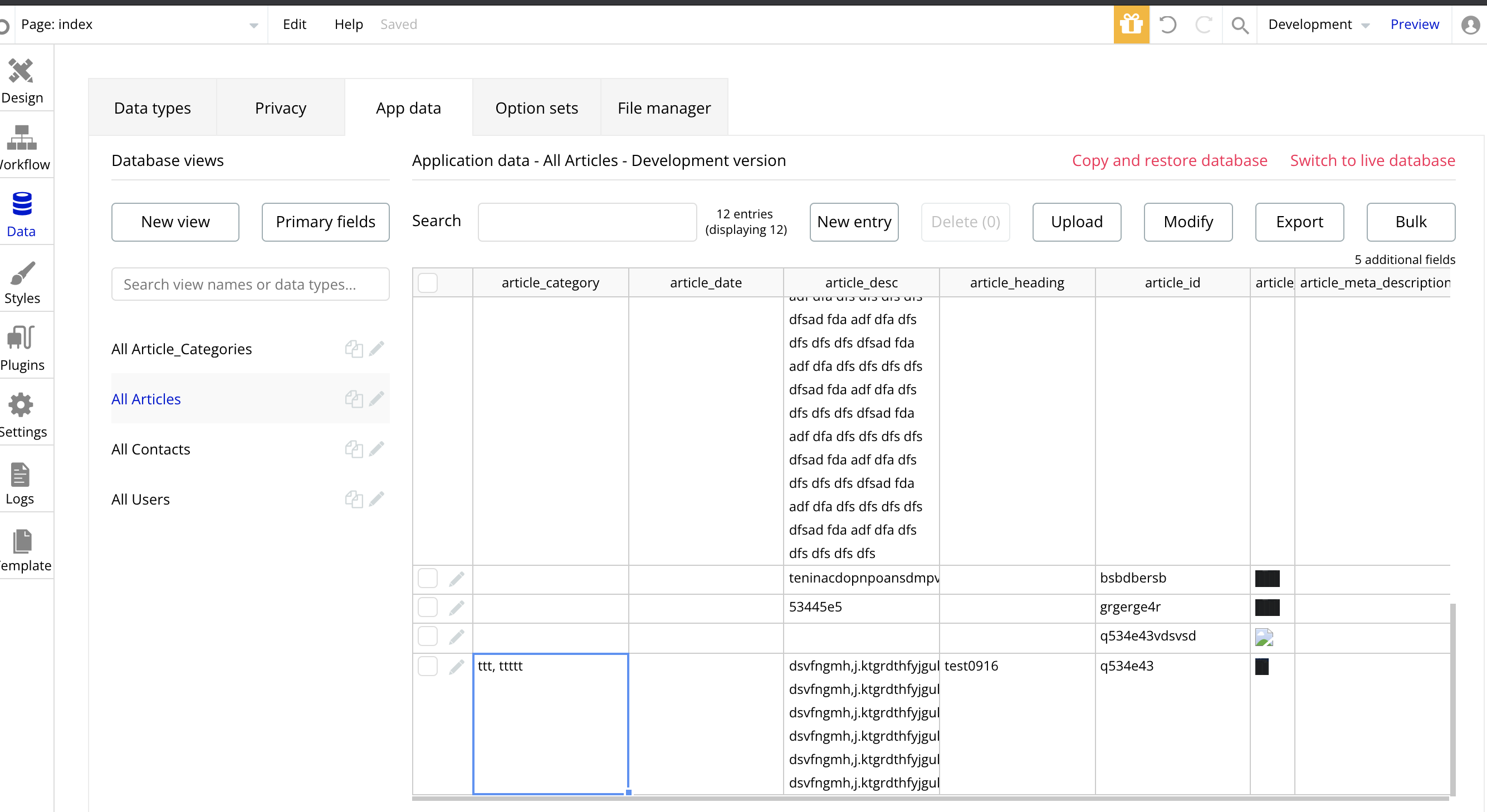Click the New entry button
The width and height of the screenshot is (1487, 812).
854,222
